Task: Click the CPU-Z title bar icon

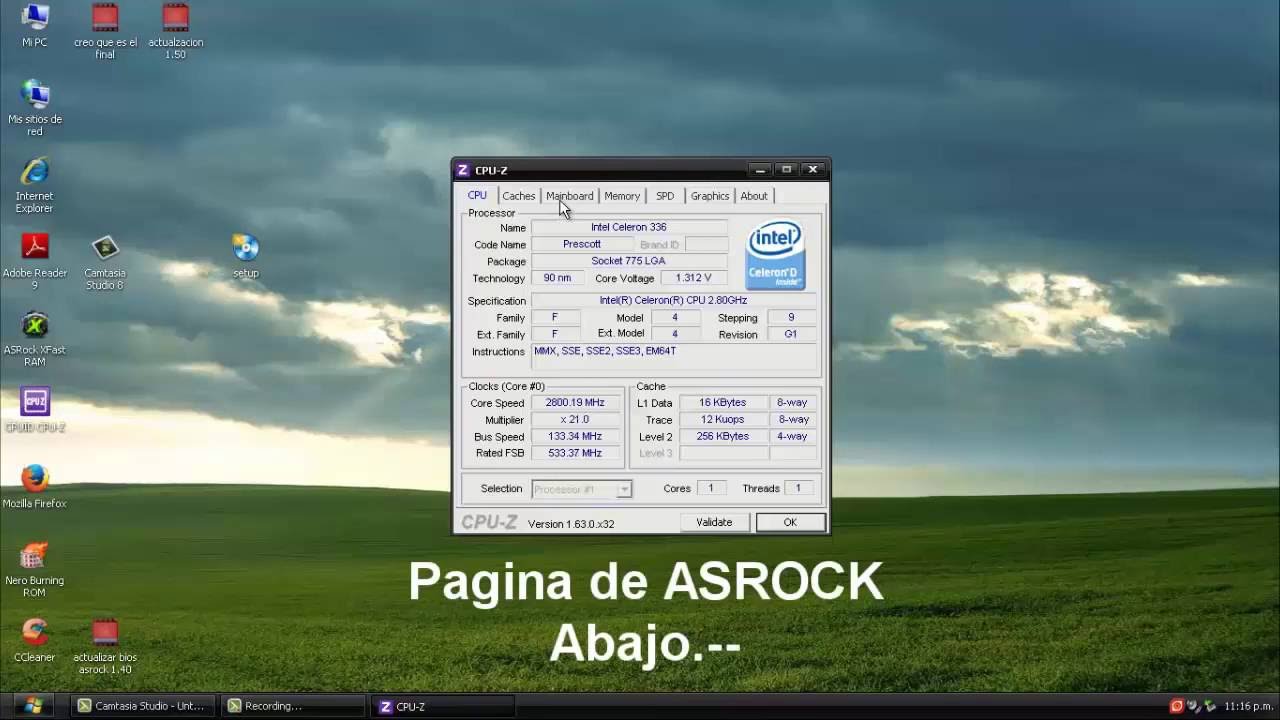Action: 463,170
